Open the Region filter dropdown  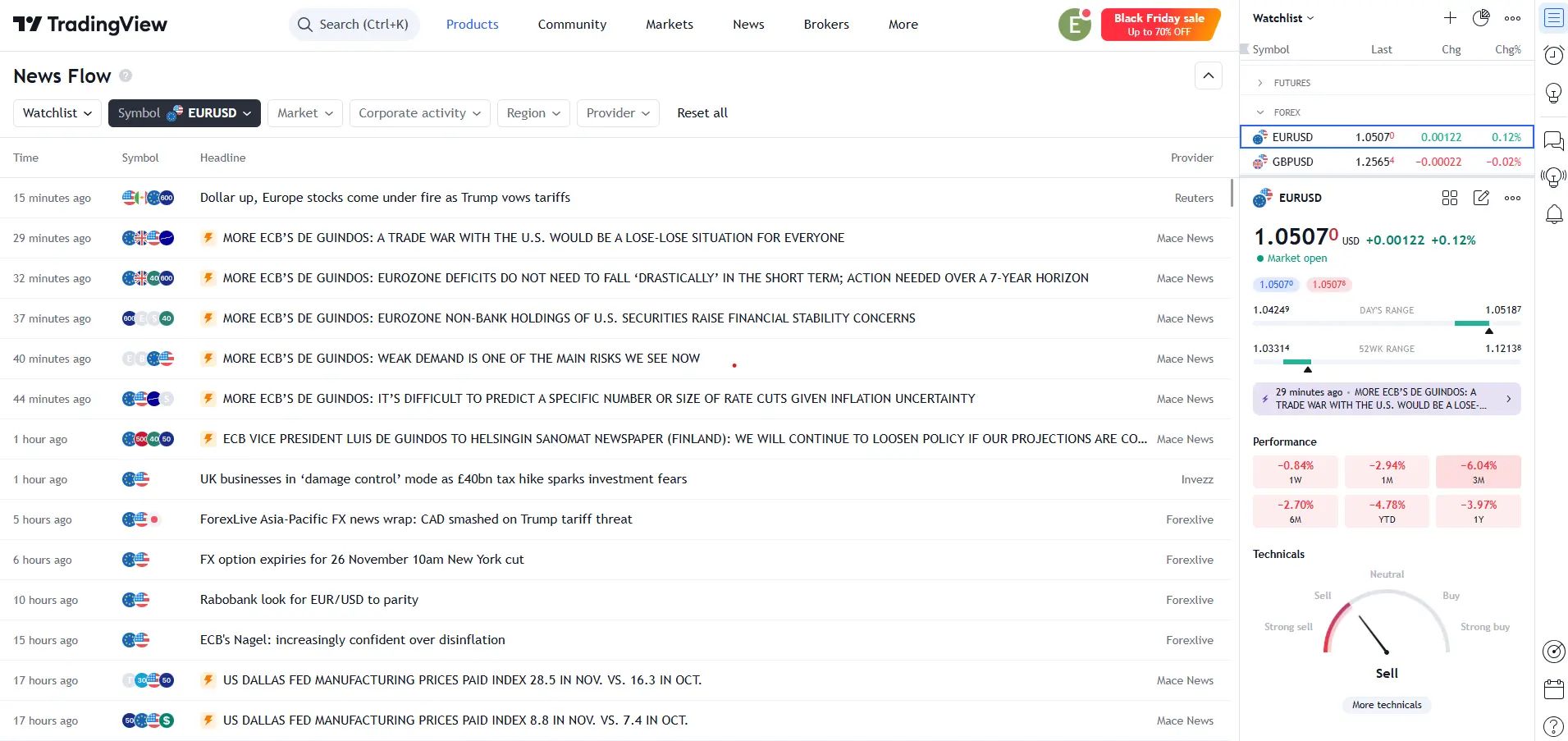533,113
